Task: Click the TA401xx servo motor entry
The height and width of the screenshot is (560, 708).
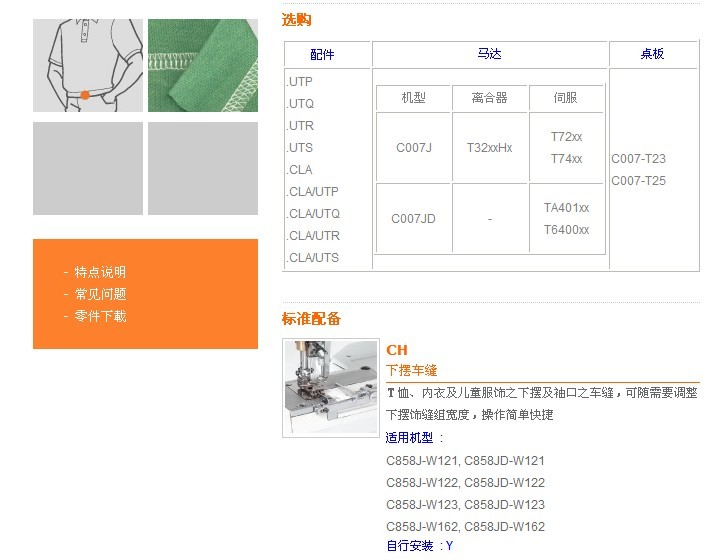Action: (567, 208)
